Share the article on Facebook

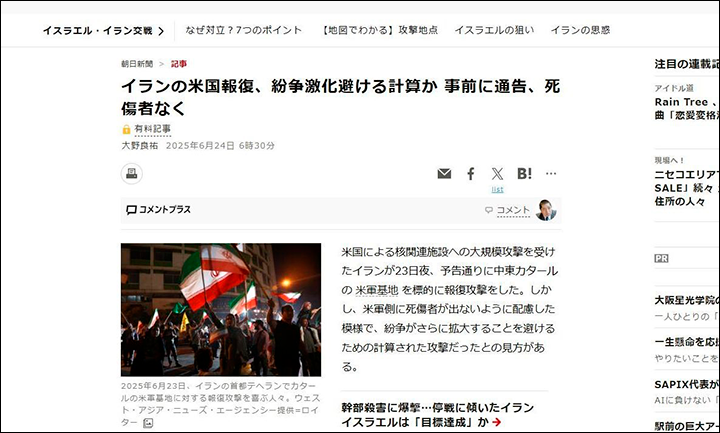(471, 174)
